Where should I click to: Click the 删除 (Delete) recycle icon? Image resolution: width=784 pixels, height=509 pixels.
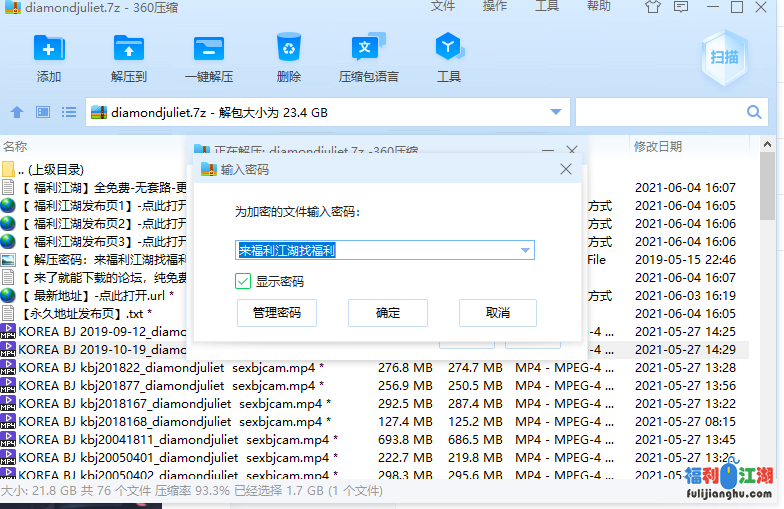point(289,48)
